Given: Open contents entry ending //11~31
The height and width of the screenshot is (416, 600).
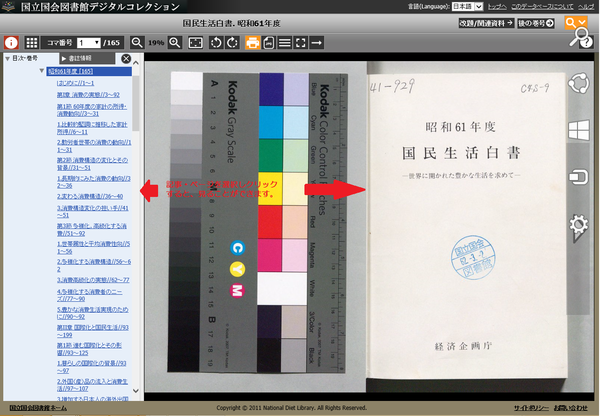Looking at the screenshot, I should (x=94, y=146).
